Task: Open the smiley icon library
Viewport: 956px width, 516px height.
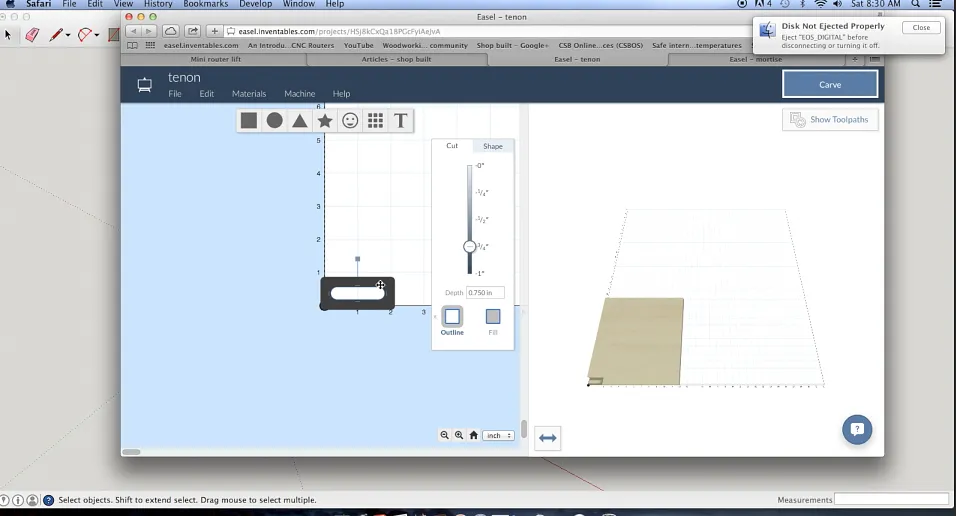Action: coord(350,121)
